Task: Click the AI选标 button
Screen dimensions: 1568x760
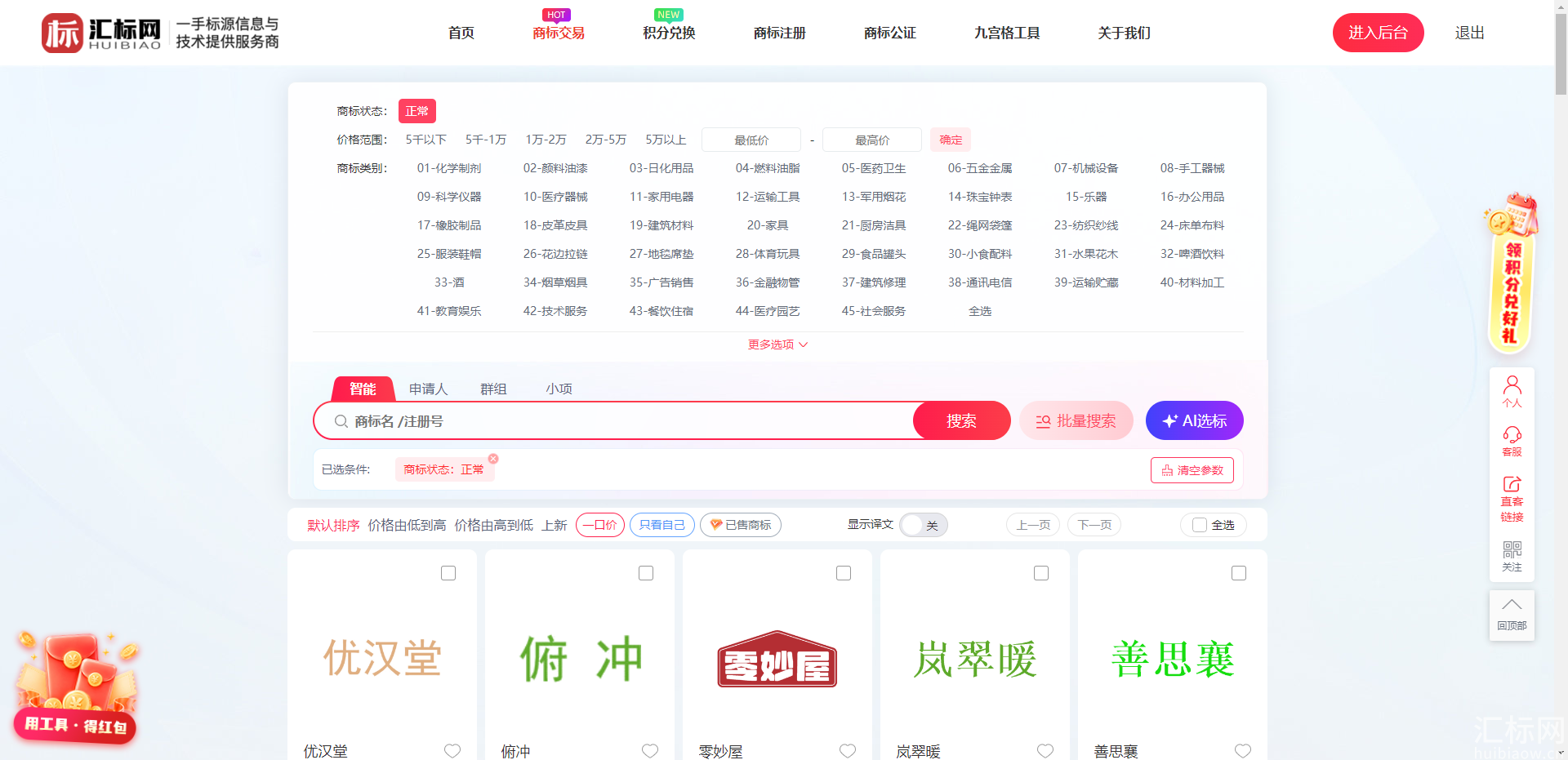Action: (x=1195, y=421)
